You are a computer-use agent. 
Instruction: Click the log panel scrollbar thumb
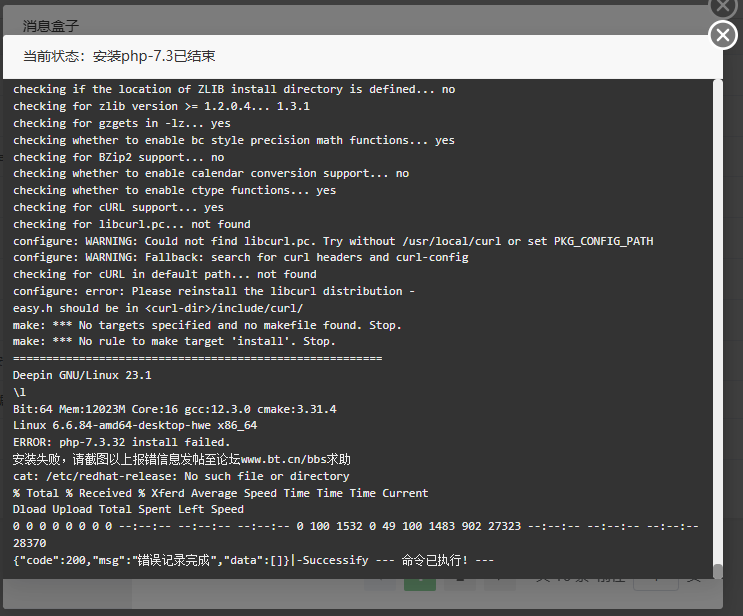718,571
